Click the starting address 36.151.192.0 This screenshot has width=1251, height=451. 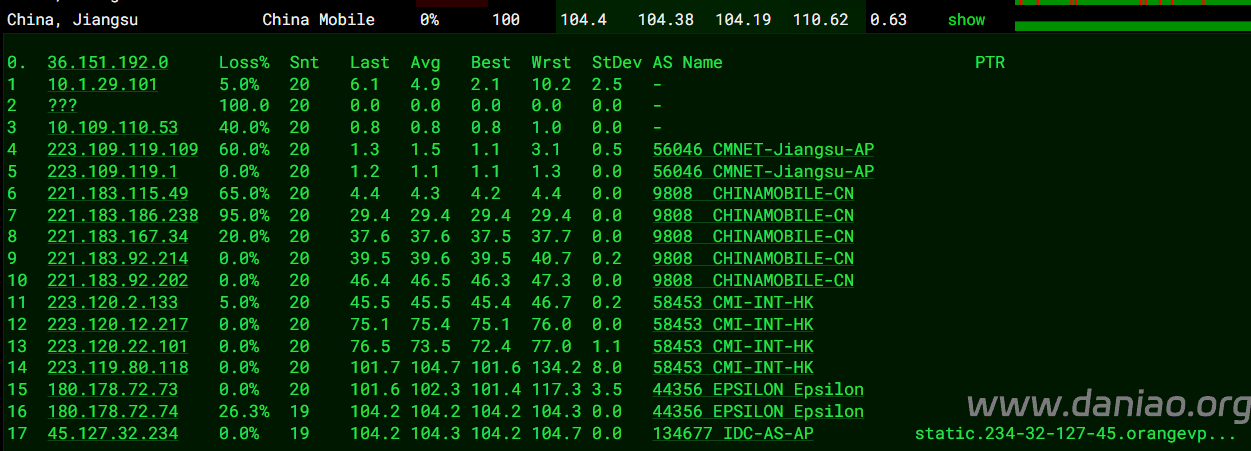[107, 62]
